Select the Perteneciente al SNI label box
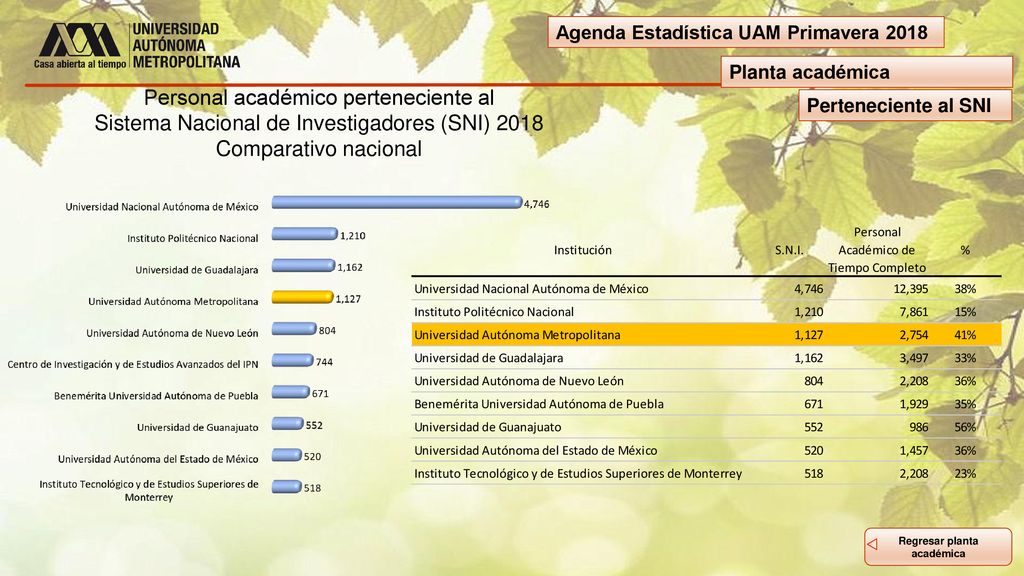1024x576 pixels. point(904,105)
